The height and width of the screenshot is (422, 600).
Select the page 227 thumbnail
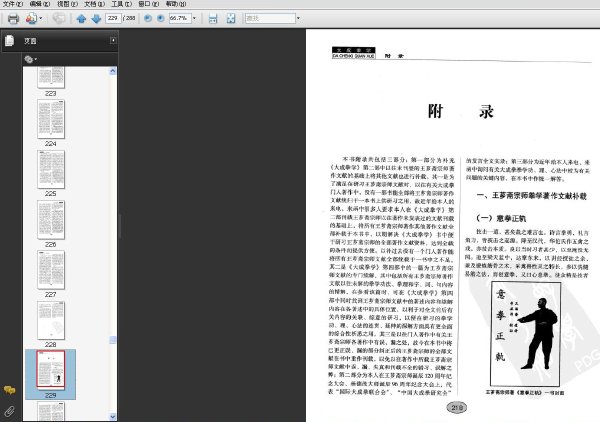(x=51, y=270)
